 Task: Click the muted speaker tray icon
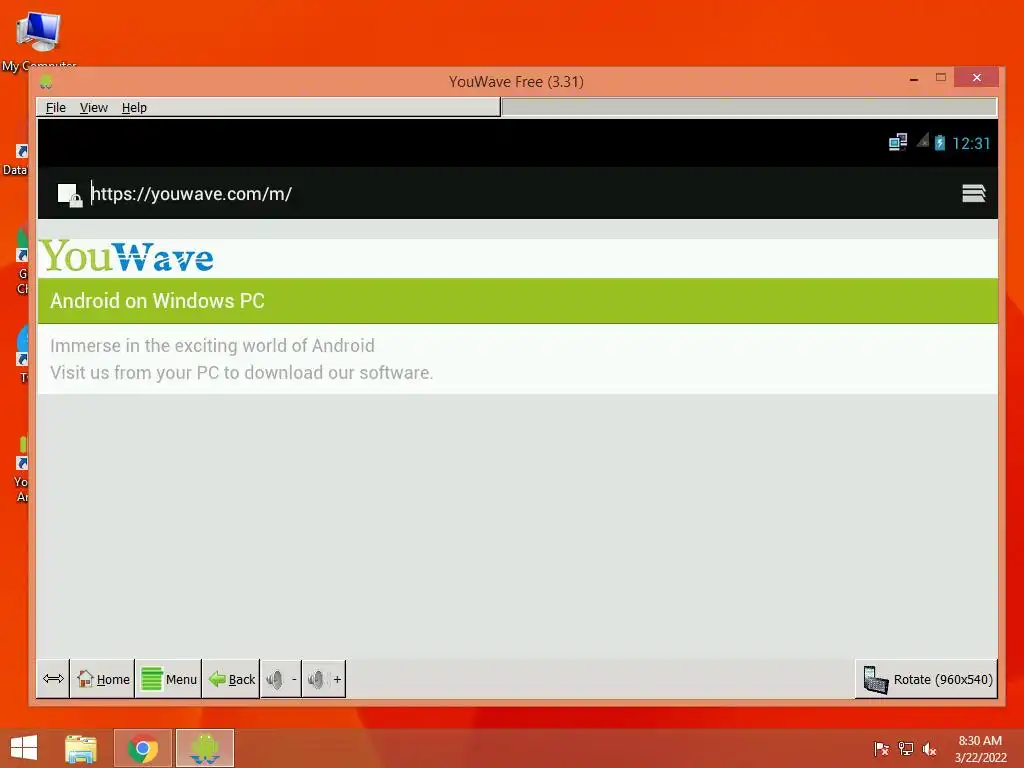point(929,749)
